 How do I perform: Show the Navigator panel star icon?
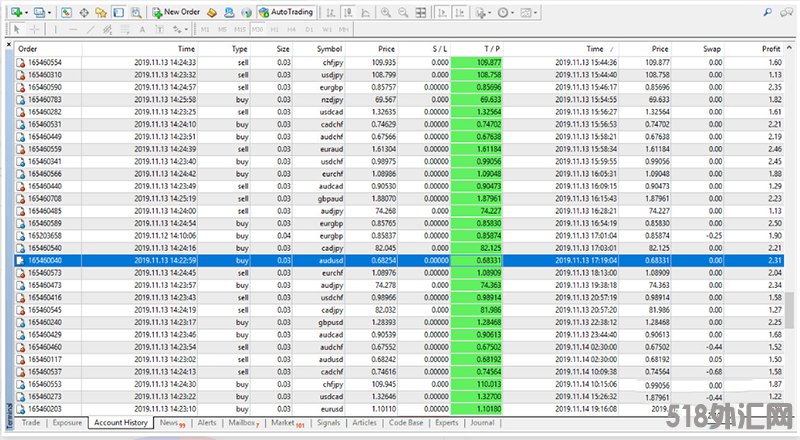coord(100,13)
